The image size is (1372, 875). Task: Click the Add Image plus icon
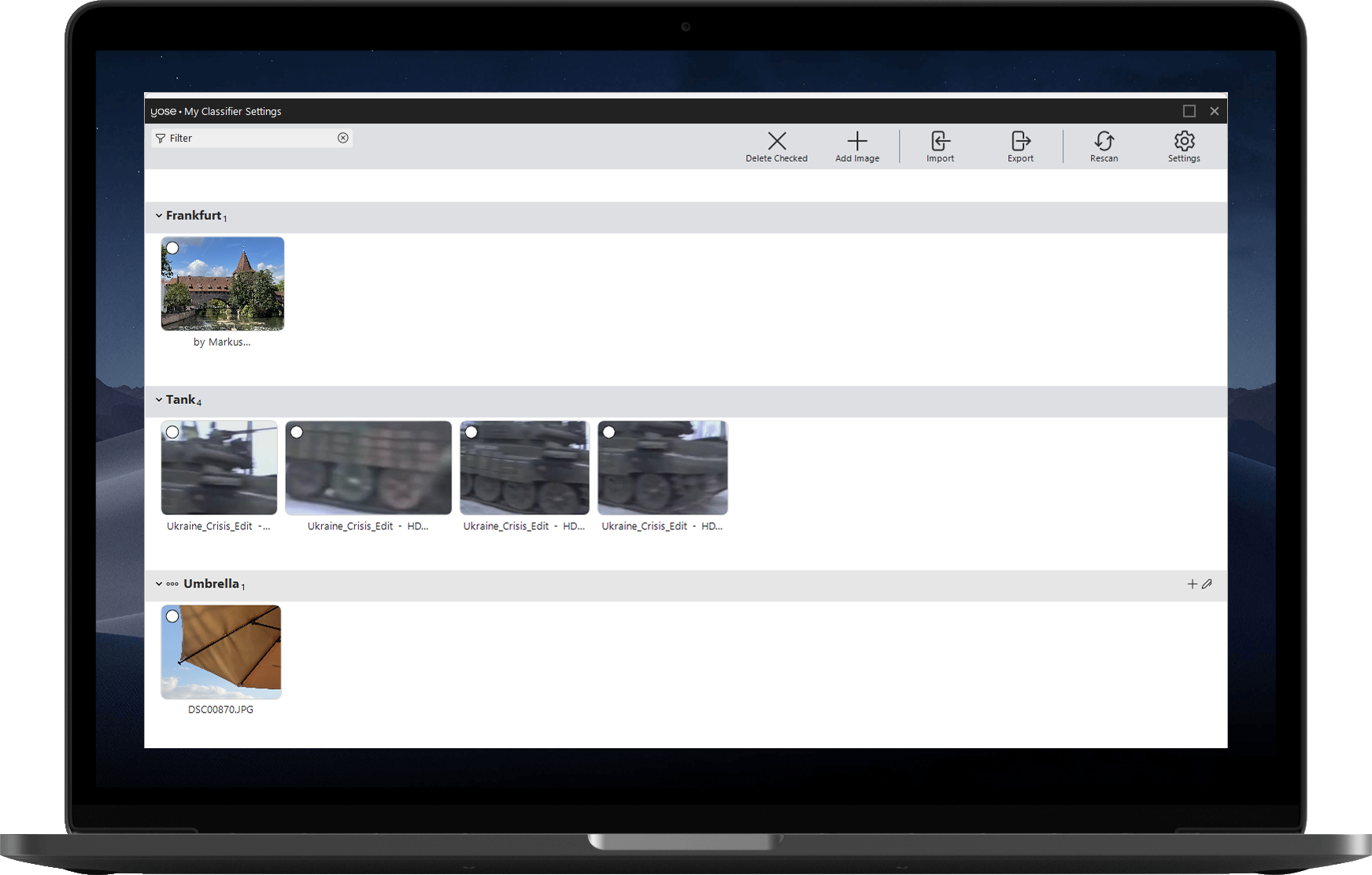856,142
